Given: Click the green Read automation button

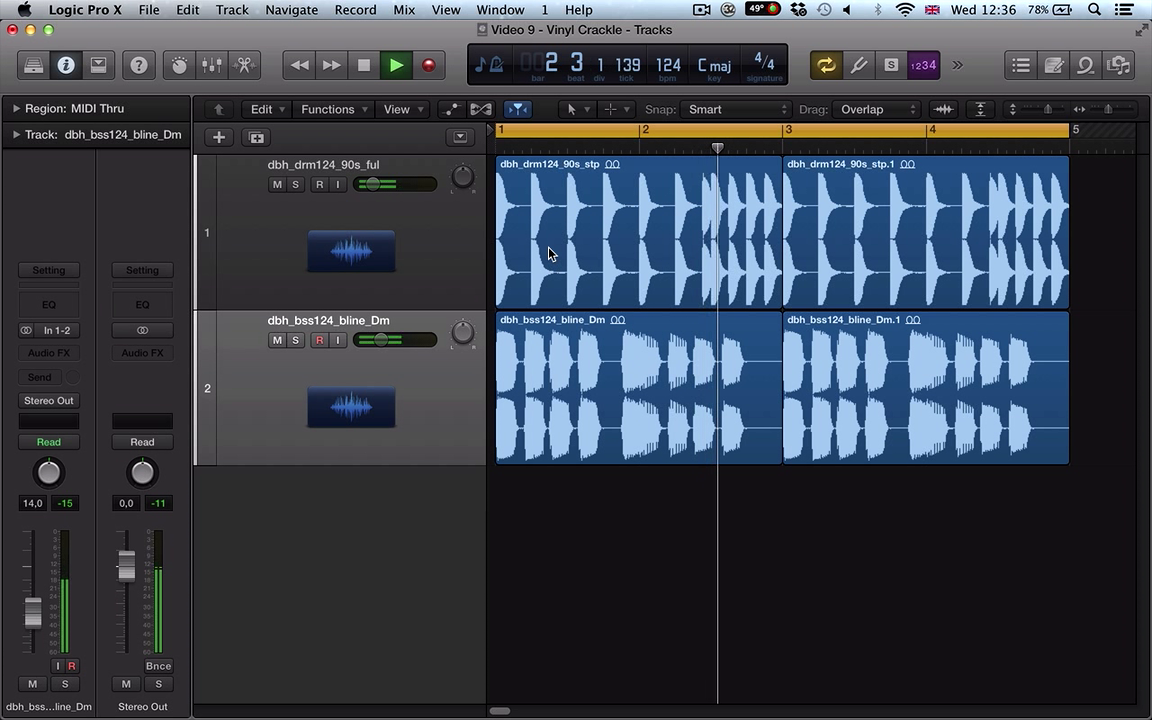Looking at the screenshot, I should click(x=48, y=442).
